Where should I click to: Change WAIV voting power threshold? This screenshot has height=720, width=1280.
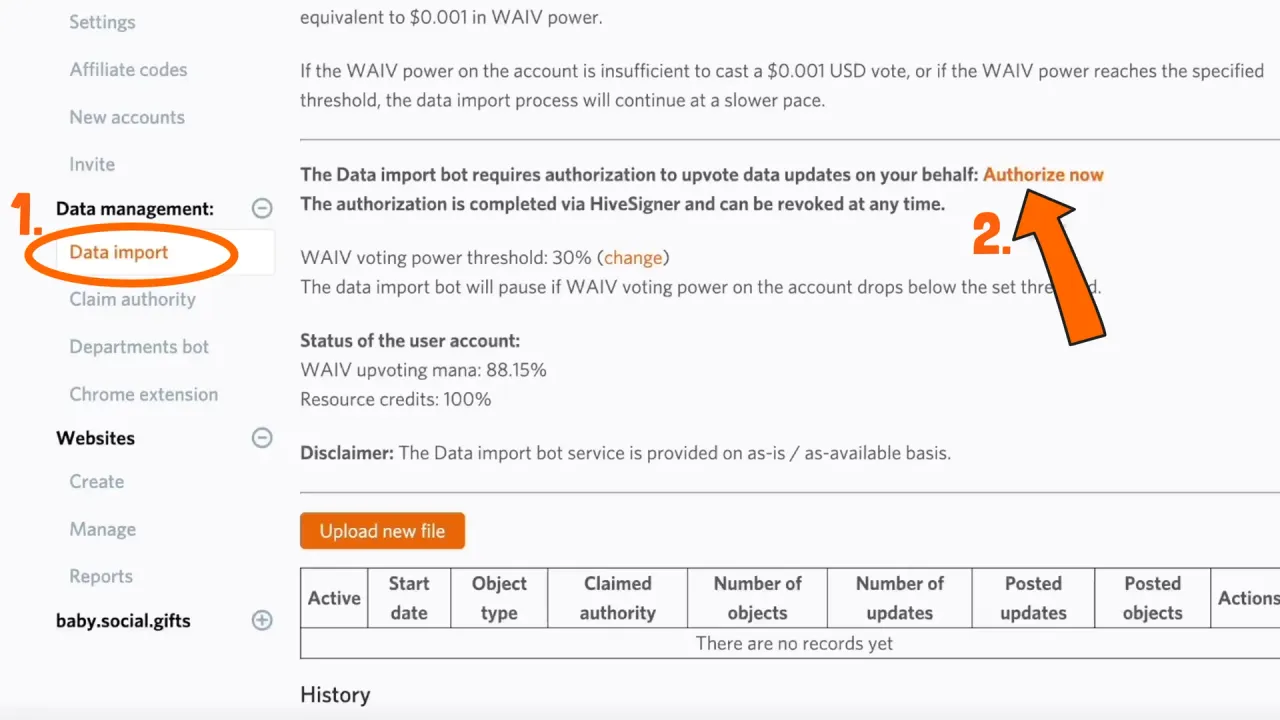tap(633, 258)
